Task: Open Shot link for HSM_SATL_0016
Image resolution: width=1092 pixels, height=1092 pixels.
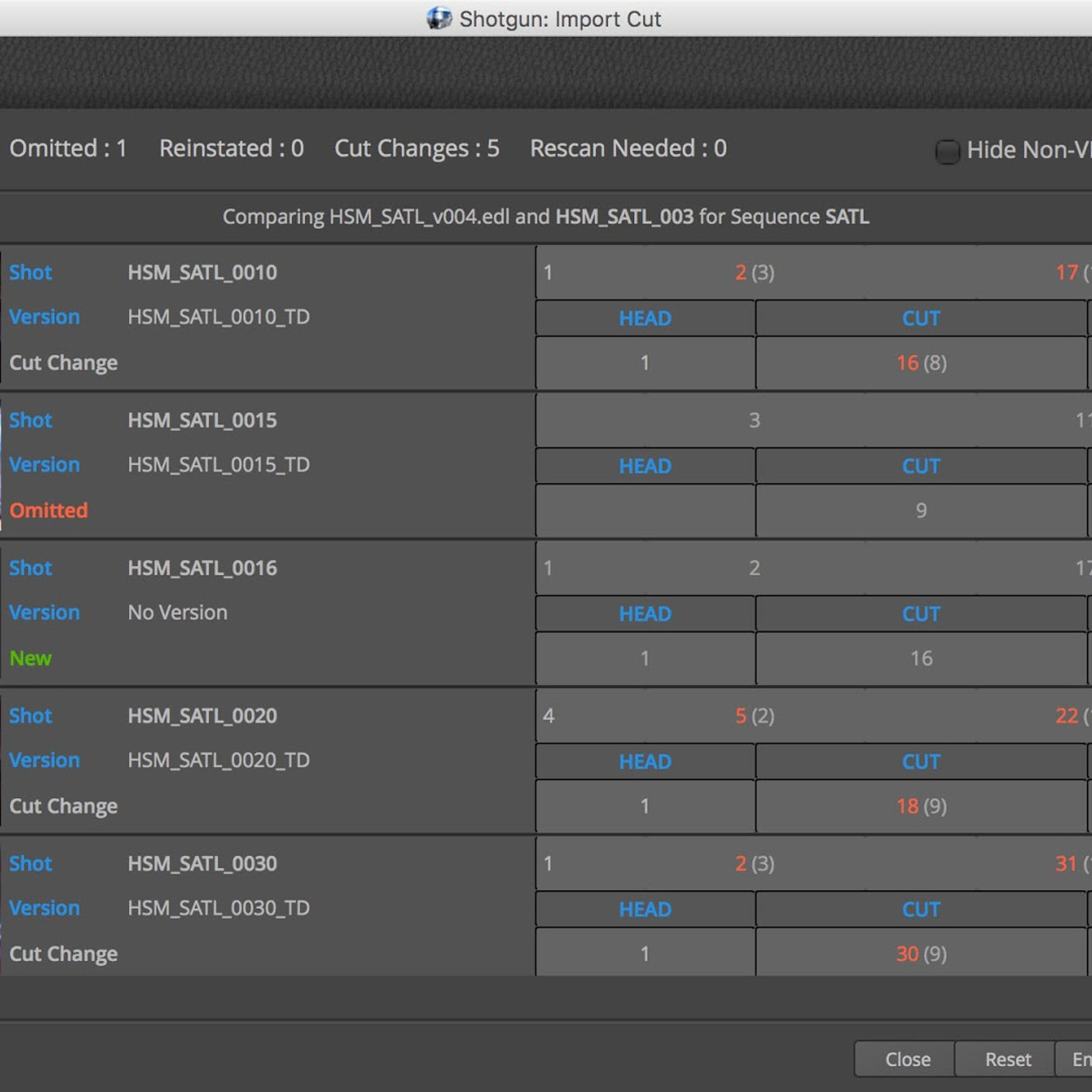Action: (30, 568)
